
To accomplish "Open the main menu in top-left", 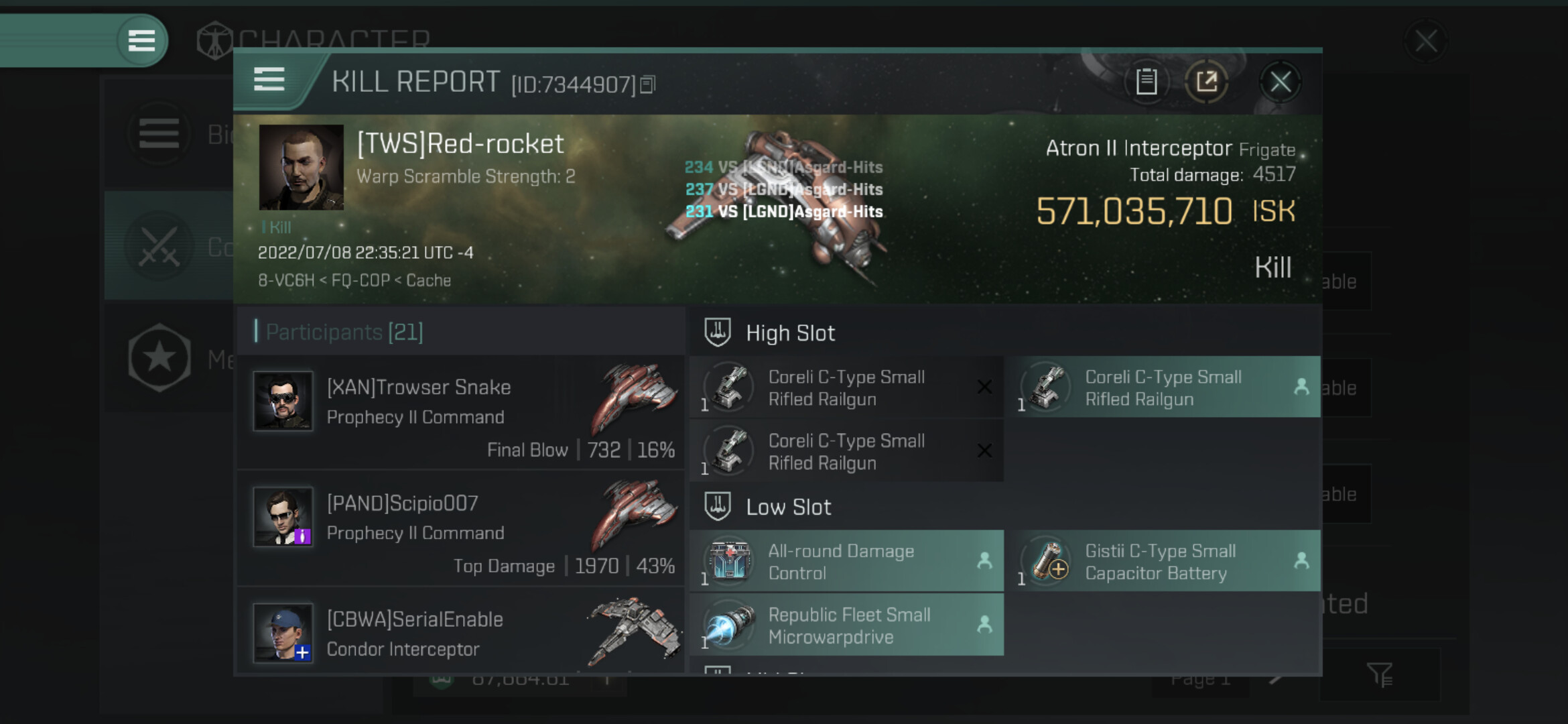I will coord(141,40).
